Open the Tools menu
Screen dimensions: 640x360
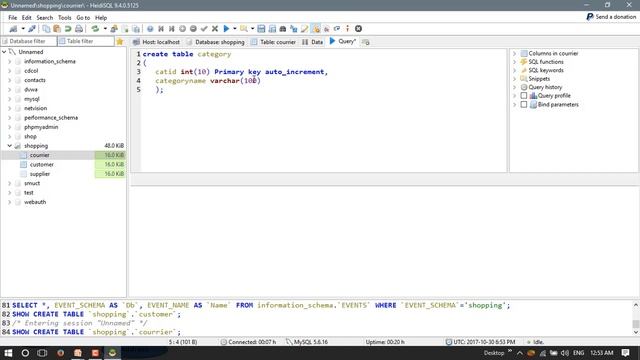(64, 18)
